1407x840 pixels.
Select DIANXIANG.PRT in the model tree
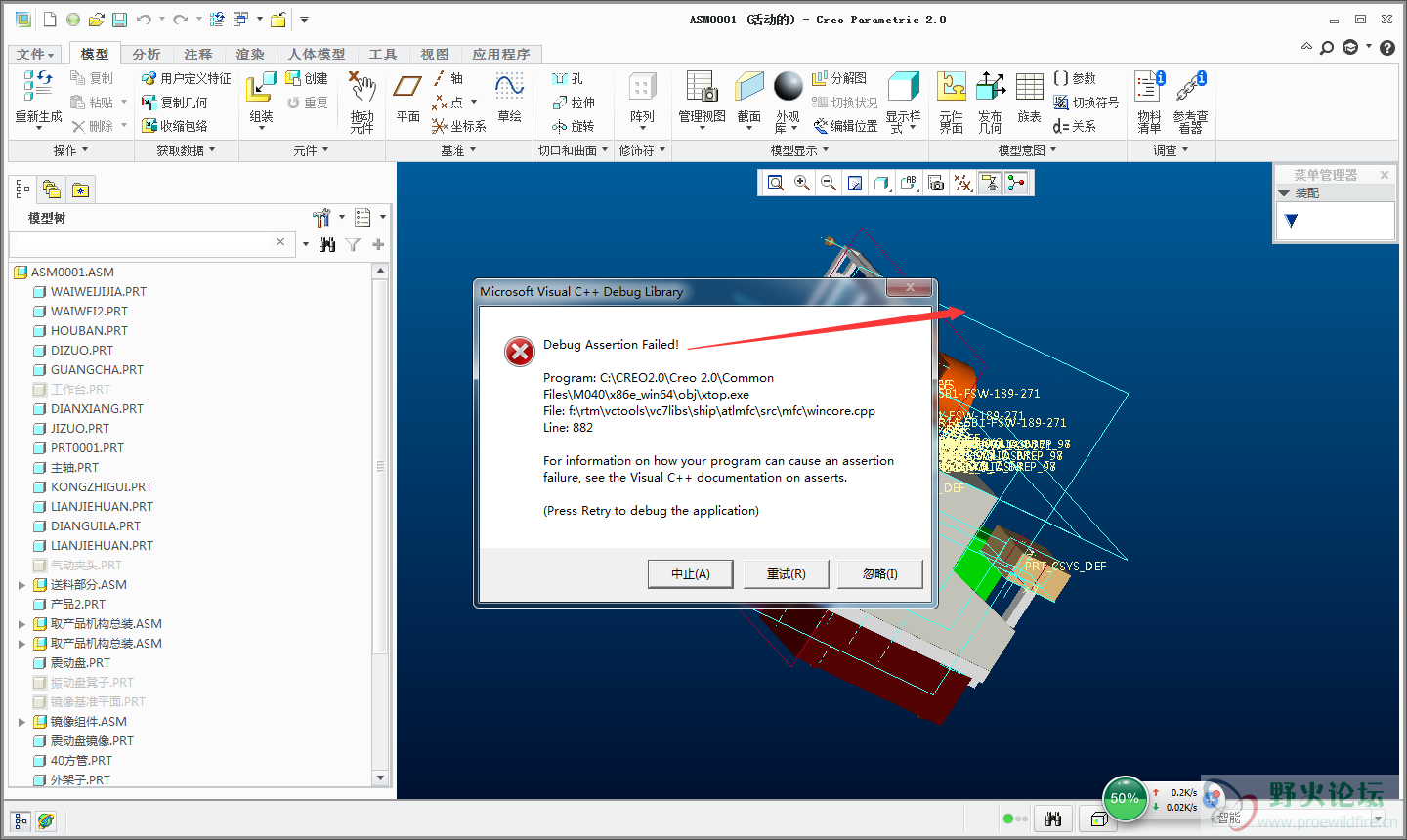pyautogui.click(x=97, y=408)
